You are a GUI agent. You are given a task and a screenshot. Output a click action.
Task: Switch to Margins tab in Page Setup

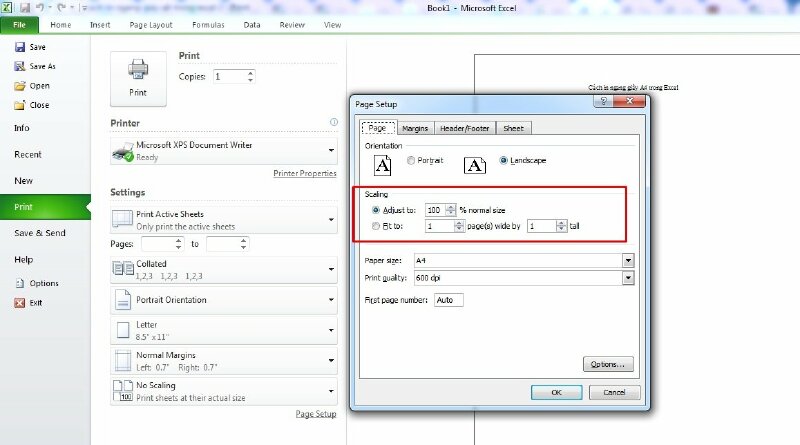415,129
